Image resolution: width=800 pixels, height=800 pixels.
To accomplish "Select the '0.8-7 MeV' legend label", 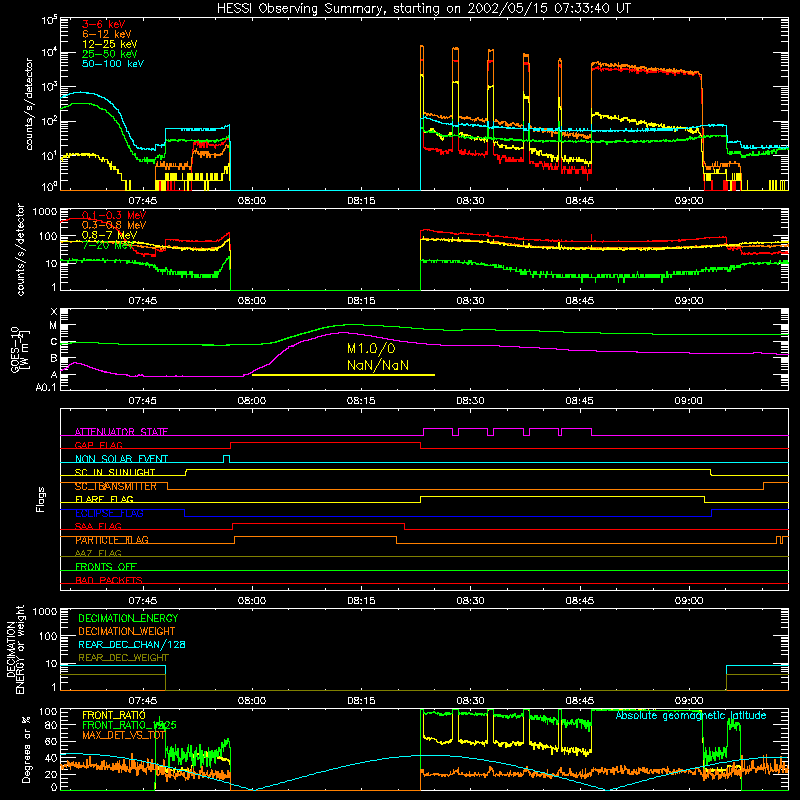I will click(x=109, y=235).
